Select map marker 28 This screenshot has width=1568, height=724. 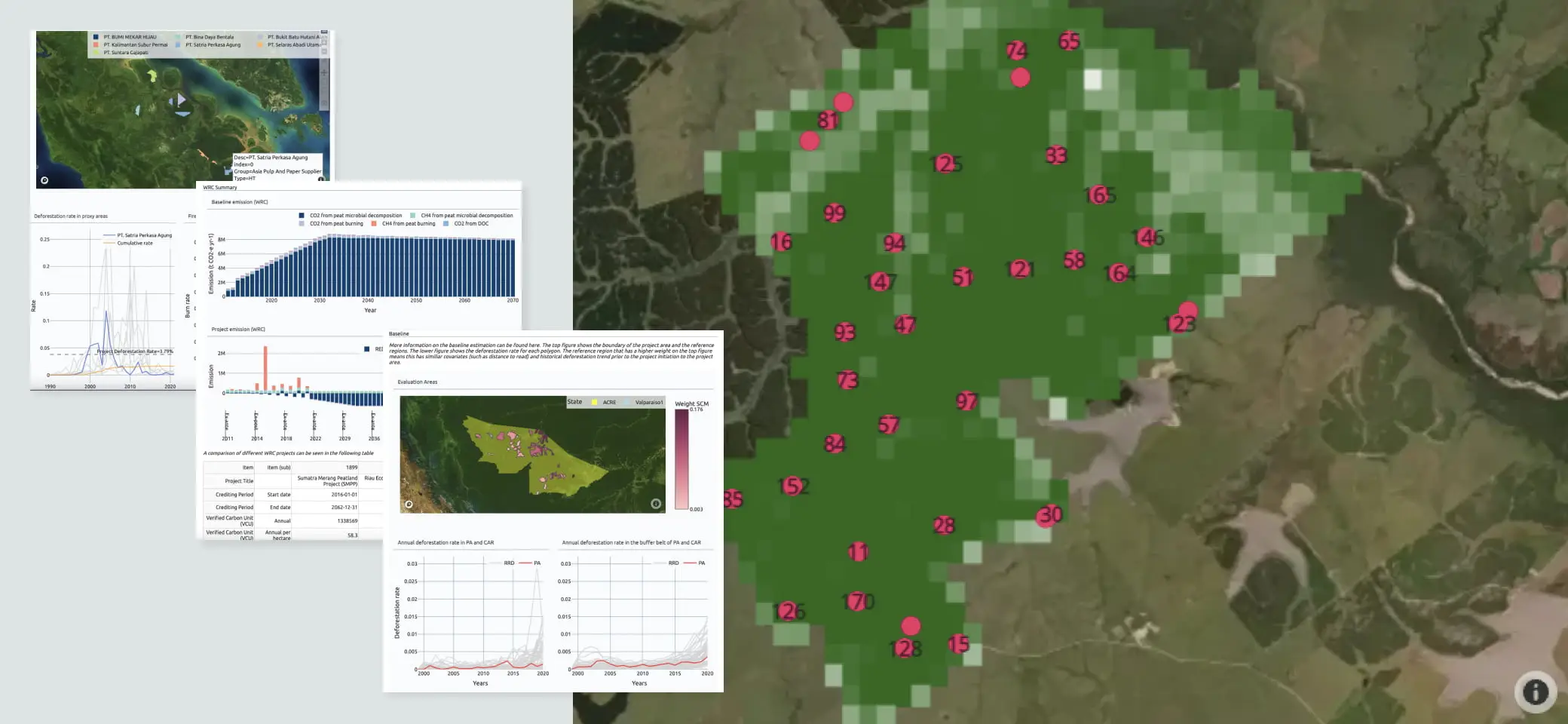coord(944,526)
